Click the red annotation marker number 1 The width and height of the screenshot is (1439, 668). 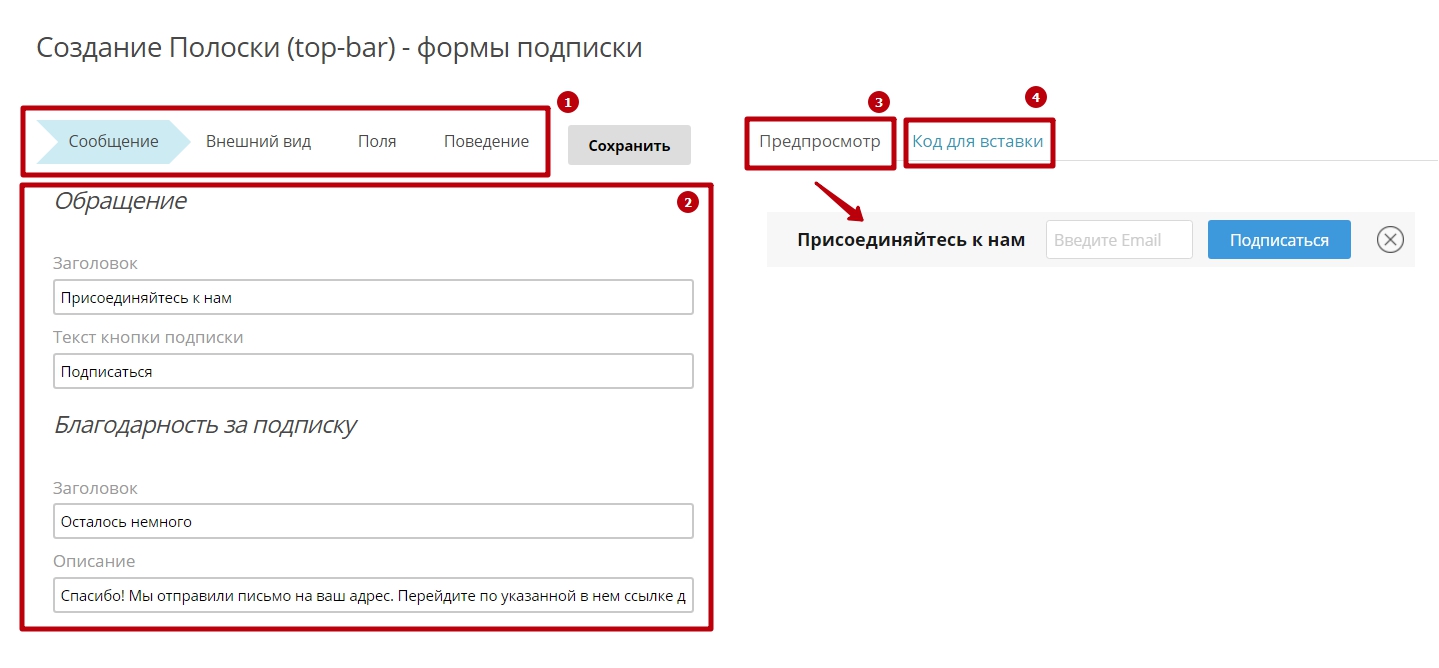point(568,102)
